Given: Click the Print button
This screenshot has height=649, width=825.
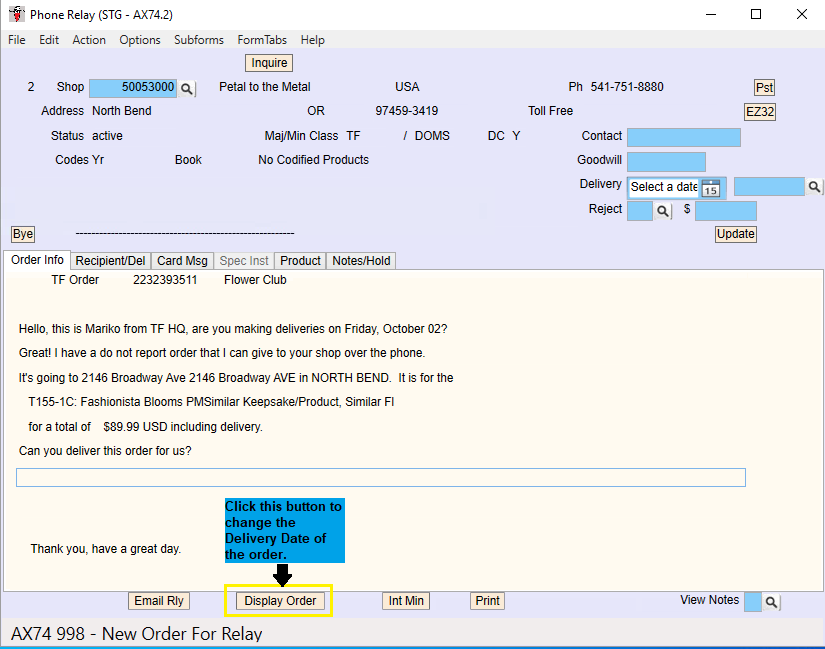Looking at the screenshot, I should tap(487, 601).
